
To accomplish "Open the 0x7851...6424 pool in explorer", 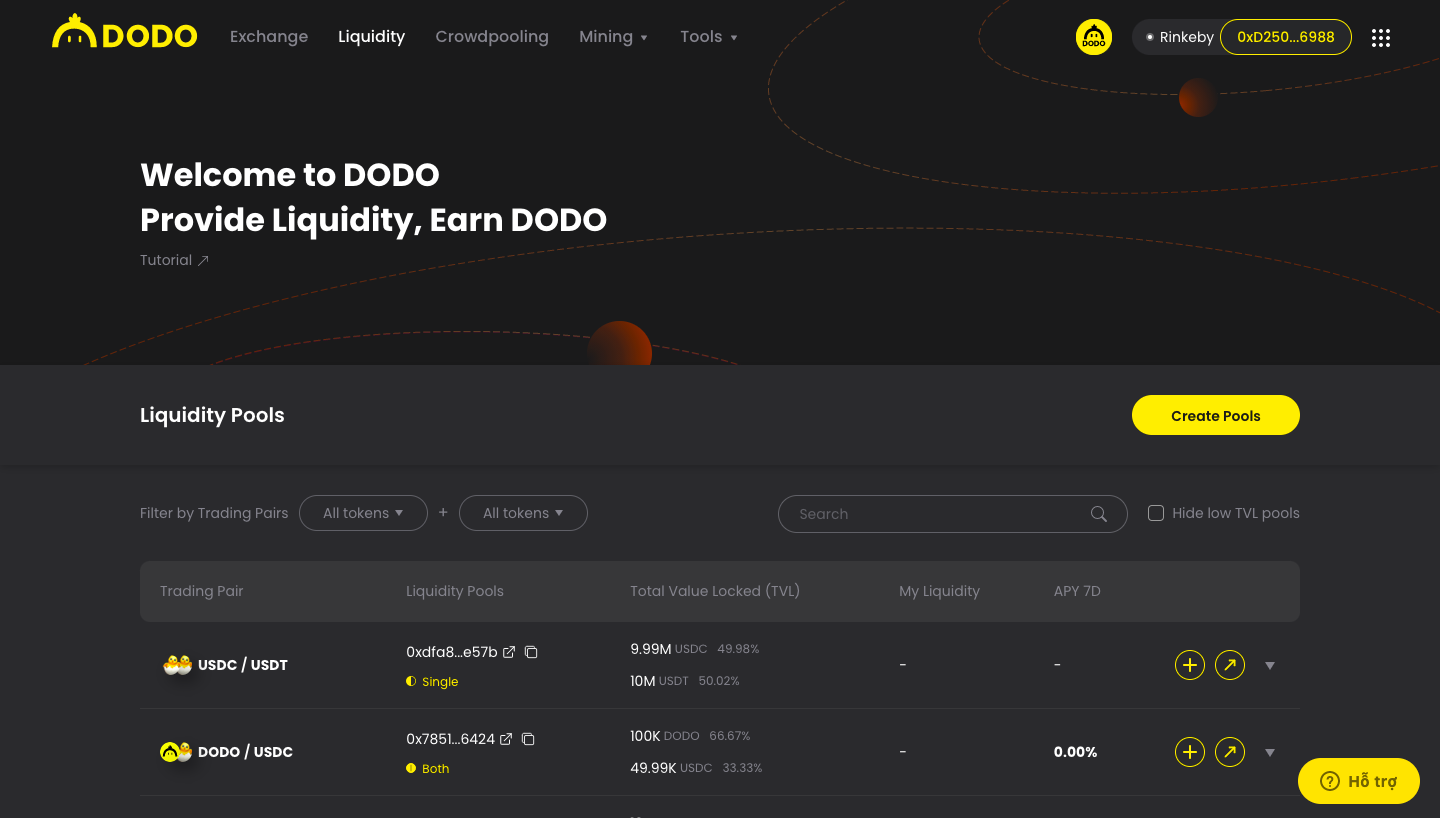I will [x=506, y=739].
